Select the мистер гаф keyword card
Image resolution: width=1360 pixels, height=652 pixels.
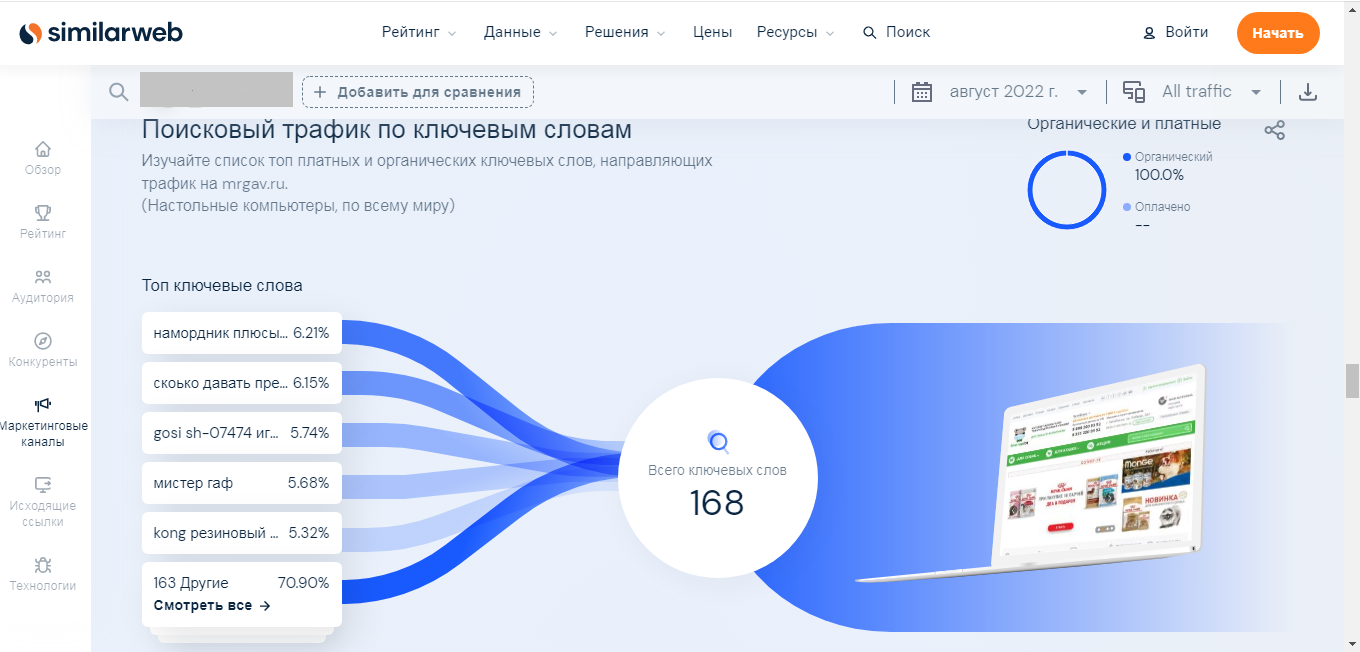241,483
